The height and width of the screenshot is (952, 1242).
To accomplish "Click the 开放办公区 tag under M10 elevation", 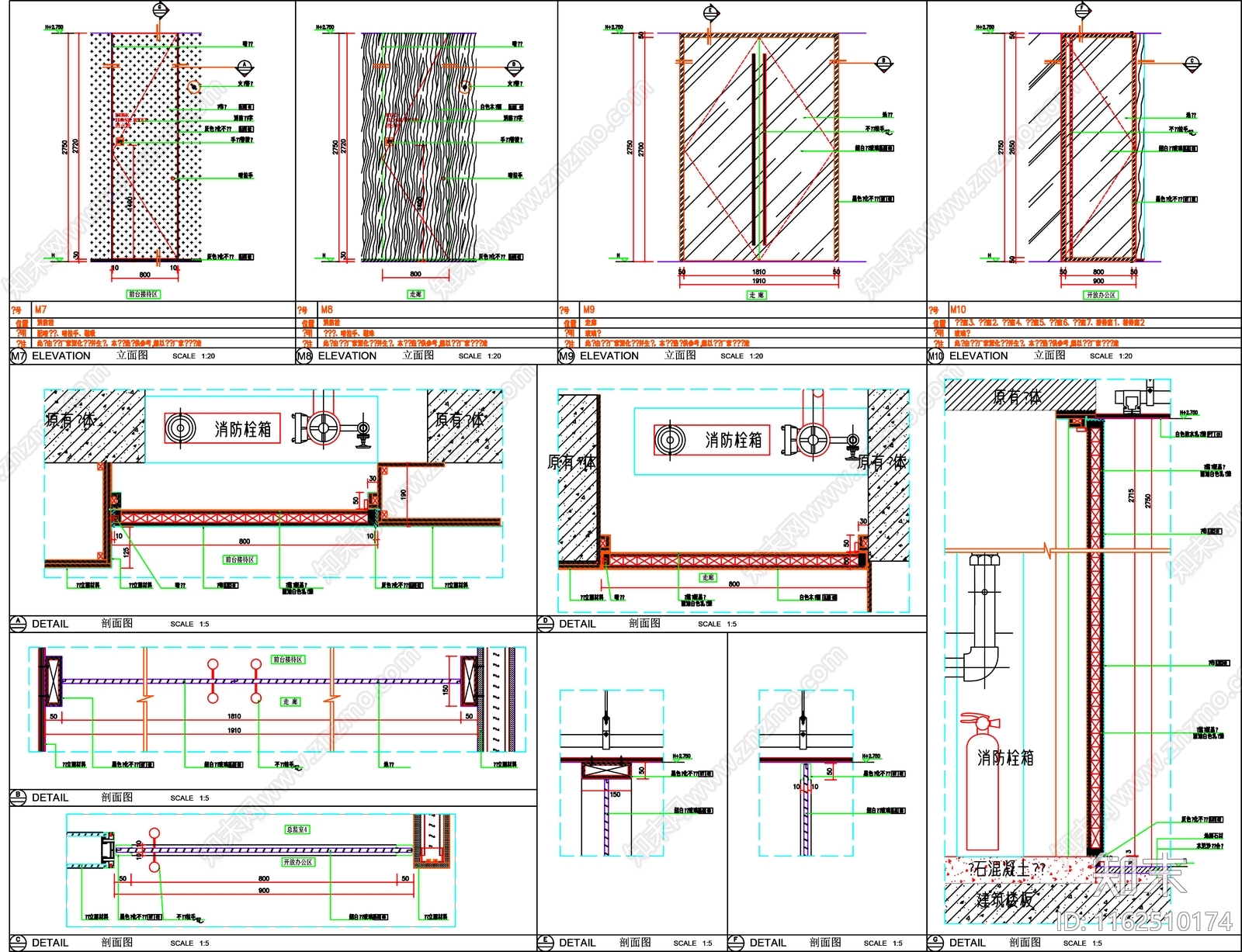I will (1101, 295).
